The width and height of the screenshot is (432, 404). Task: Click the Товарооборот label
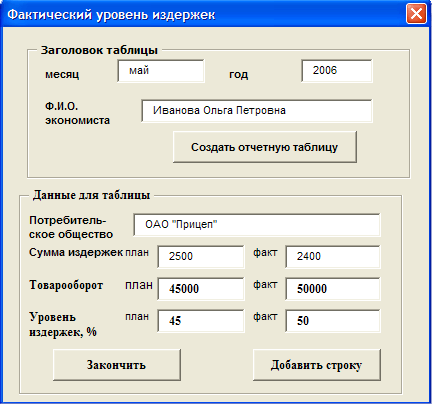click(66, 285)
